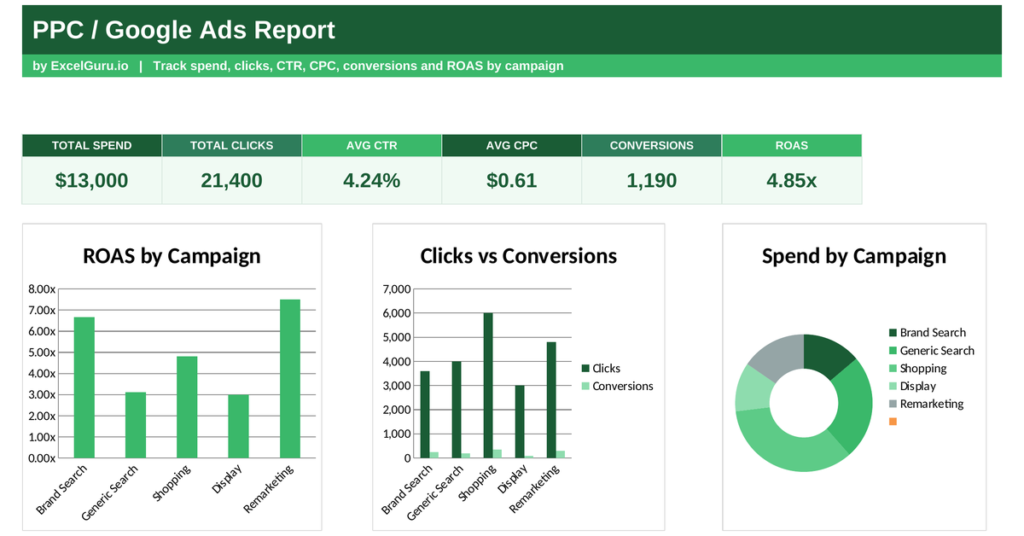Select the 4.85x ROAS value
This screenshot has width=1024, height=536.
click(x=792, y=180)
